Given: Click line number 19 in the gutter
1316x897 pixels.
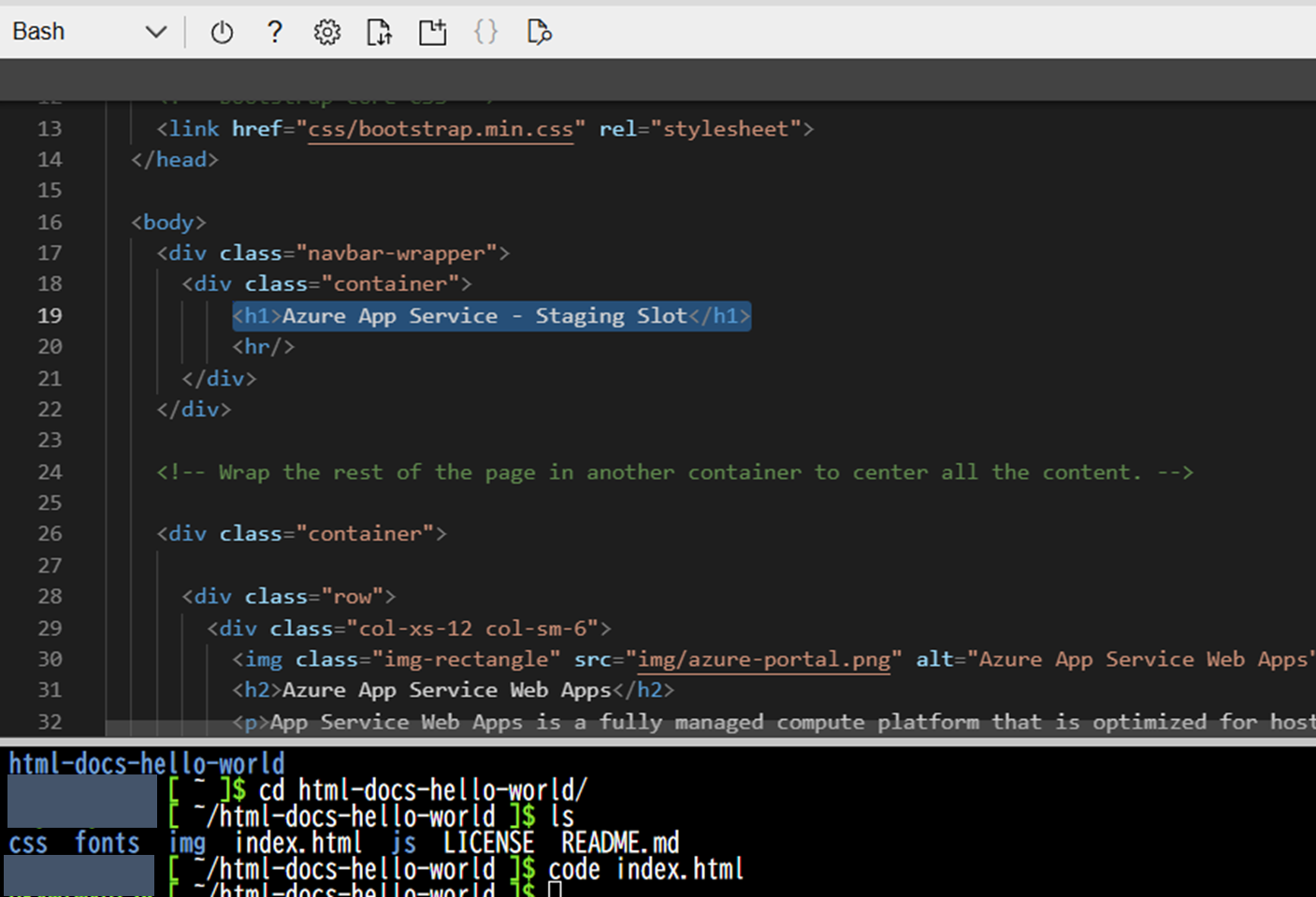Looking at the screenshot, I should click(50, 316).
